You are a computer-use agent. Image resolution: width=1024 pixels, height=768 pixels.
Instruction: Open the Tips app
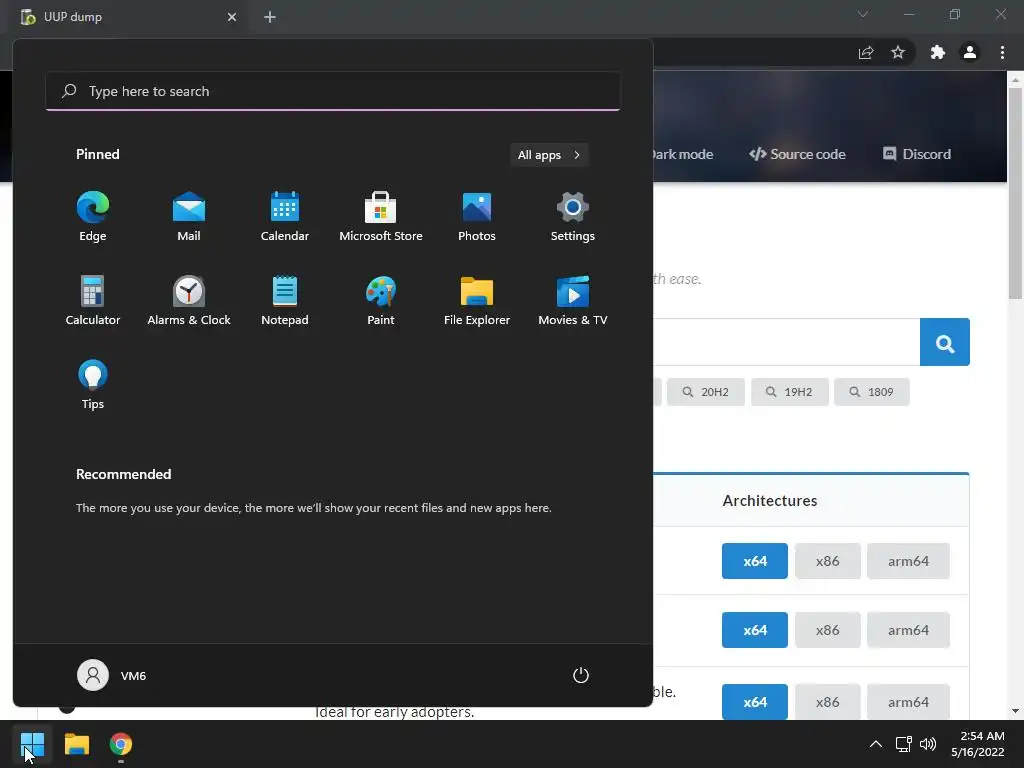pos(93,385)
